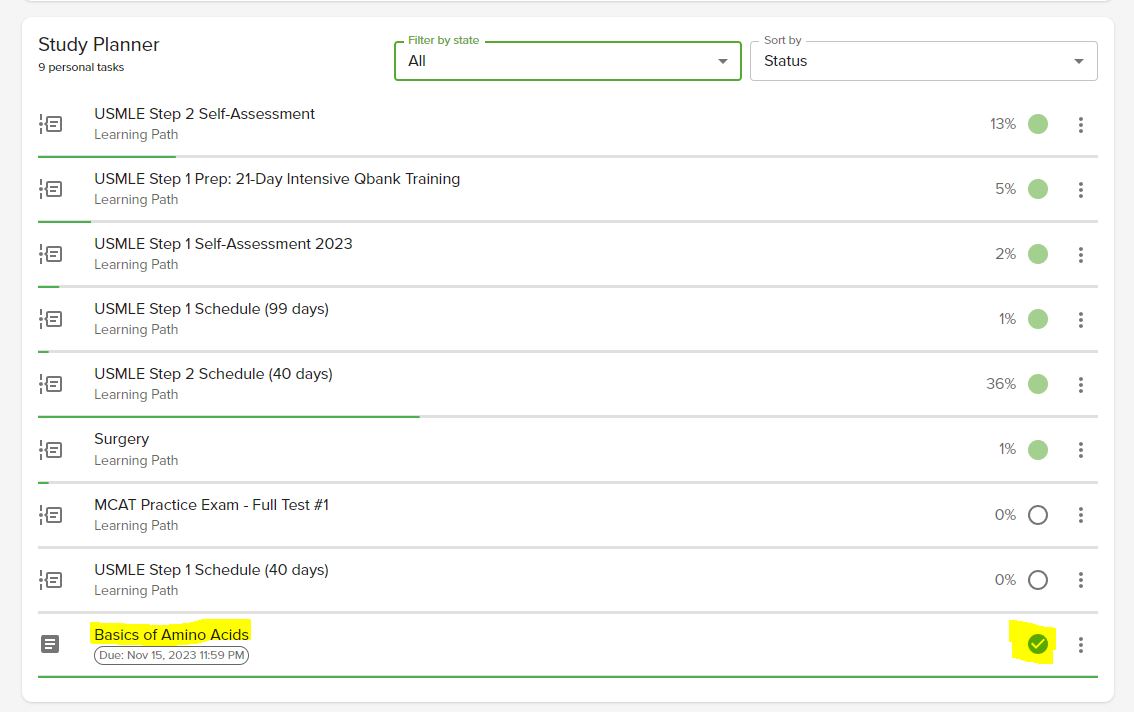Viewport: 1134px width, 712px height.
Task: Click the MCAT Practice Exam learning path icon
Action: [x=51, y=514]
